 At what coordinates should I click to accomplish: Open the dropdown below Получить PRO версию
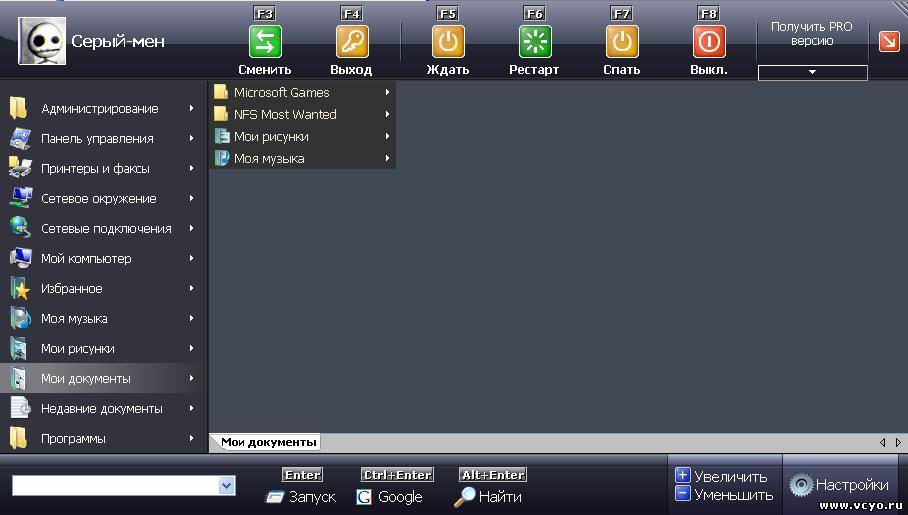pyautogui.click(x=812, y=72)
